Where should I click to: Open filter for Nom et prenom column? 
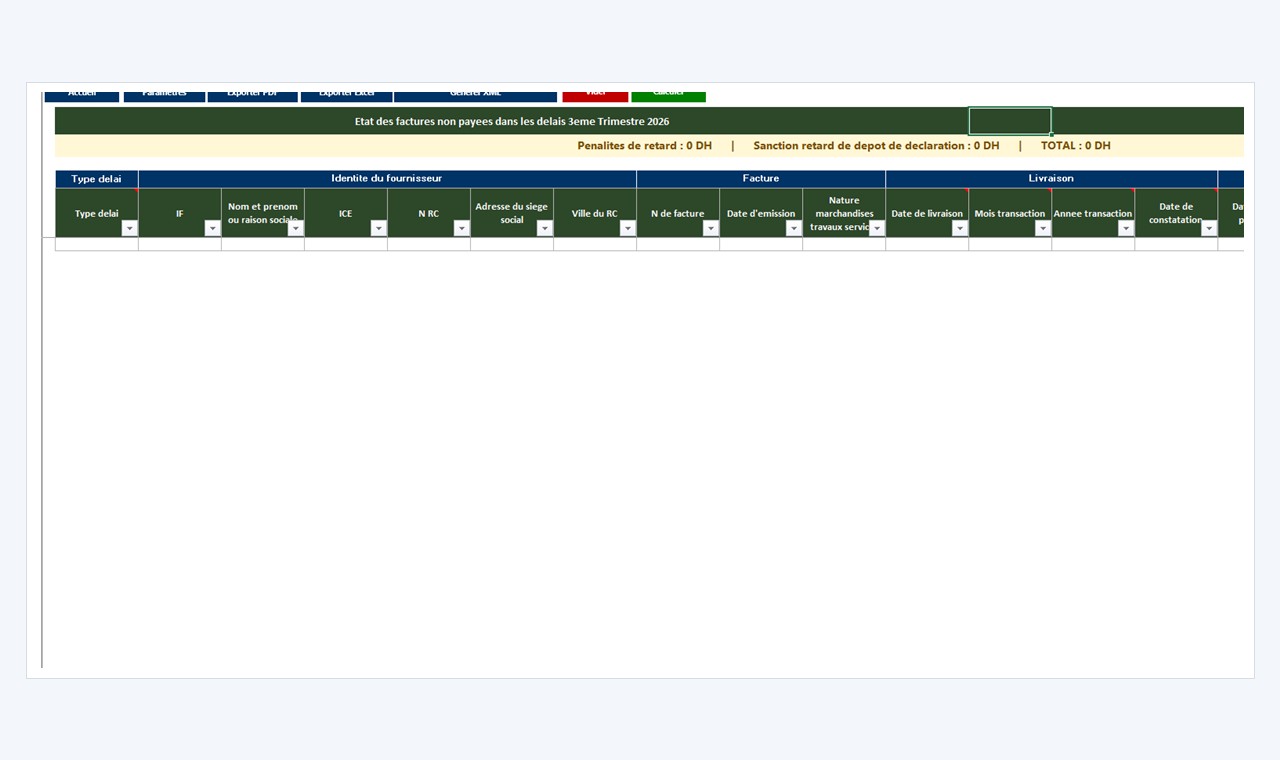pos(295,228)
